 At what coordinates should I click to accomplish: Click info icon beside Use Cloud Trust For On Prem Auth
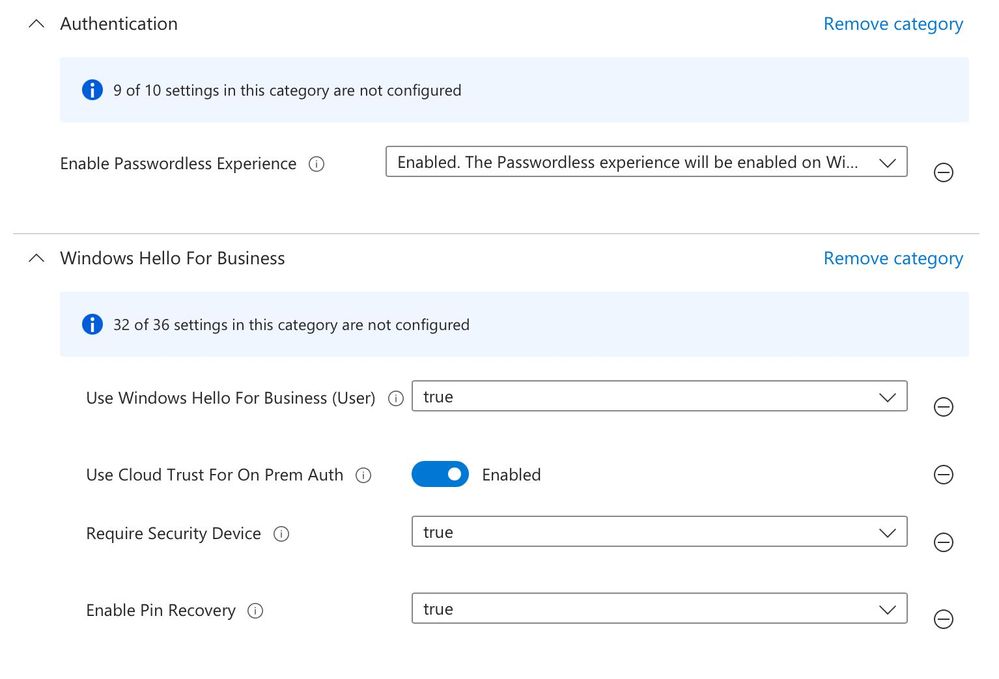pos(364,475)
